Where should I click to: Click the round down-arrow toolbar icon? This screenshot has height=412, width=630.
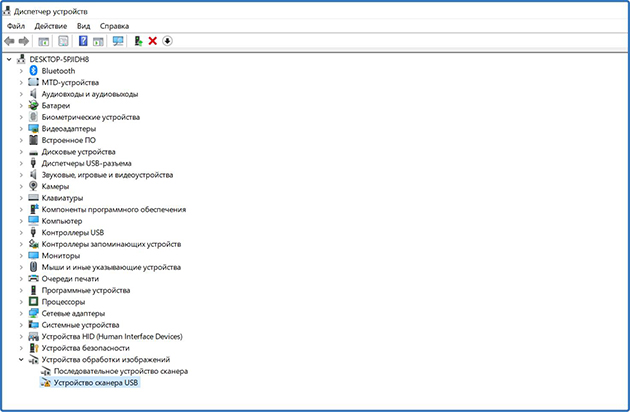pos(168,41)
